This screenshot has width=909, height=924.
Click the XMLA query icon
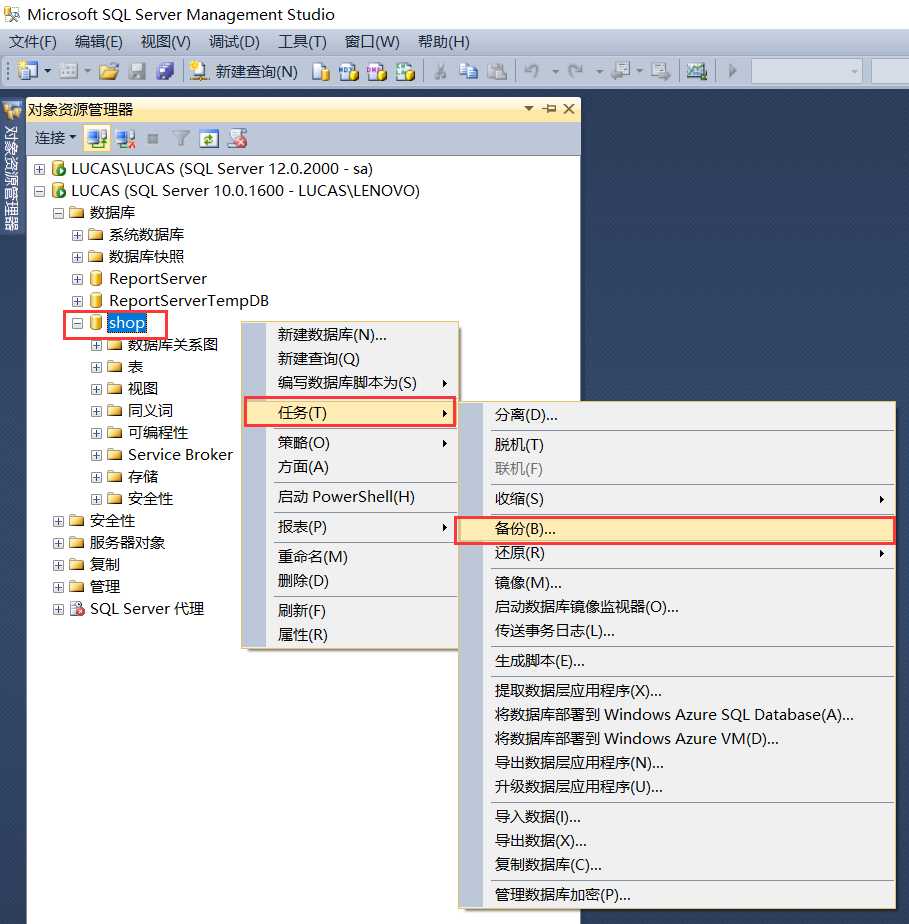405,71
